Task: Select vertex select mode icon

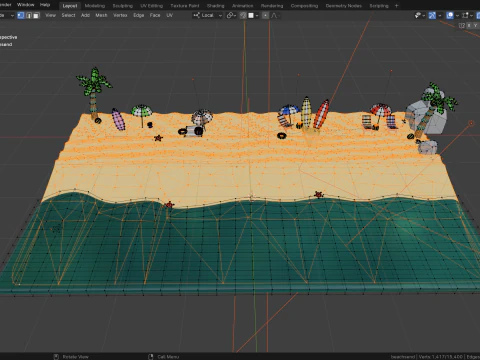Action: pos(21,15)
